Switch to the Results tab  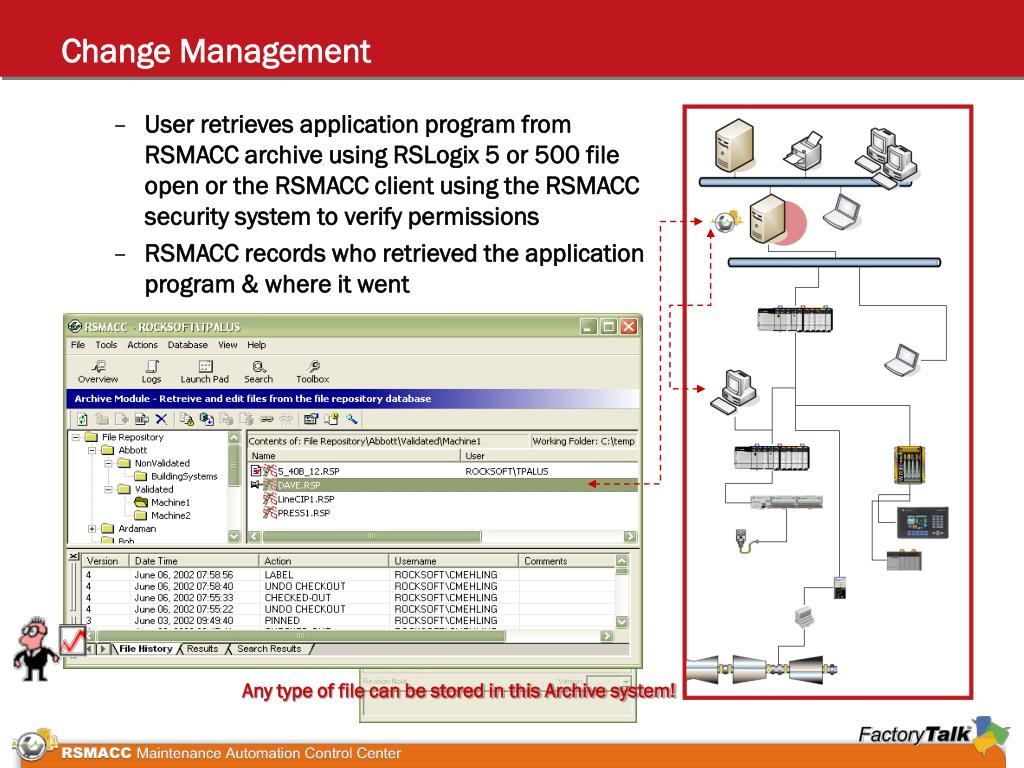(x=202, y=648)
